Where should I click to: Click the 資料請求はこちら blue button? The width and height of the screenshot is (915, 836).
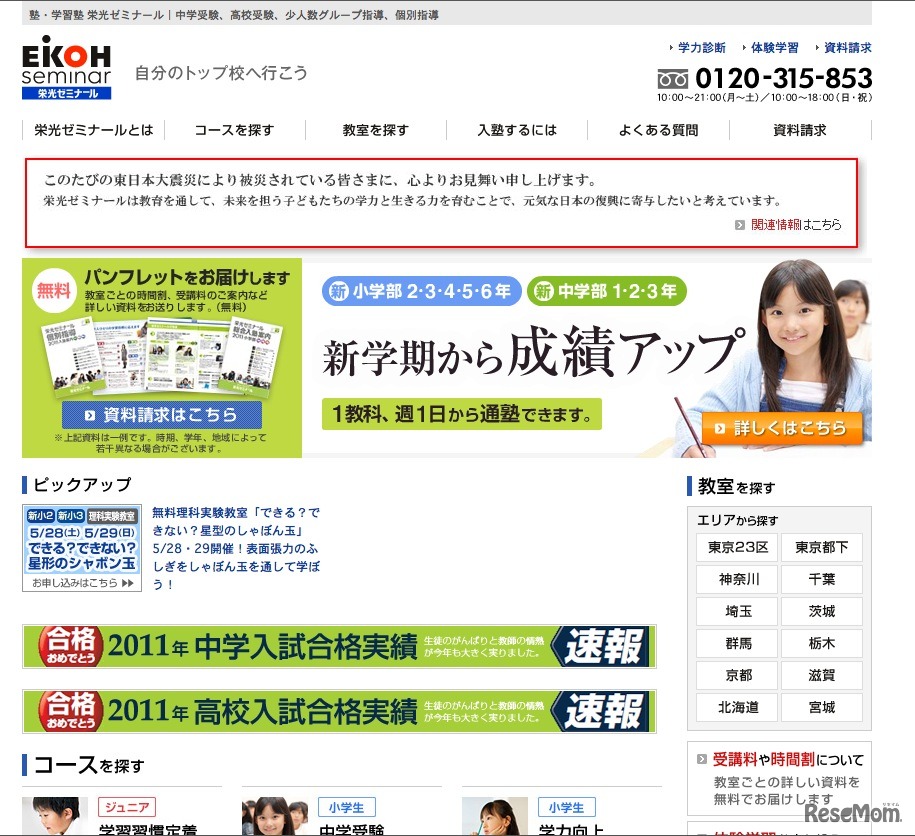click(162, 415)
